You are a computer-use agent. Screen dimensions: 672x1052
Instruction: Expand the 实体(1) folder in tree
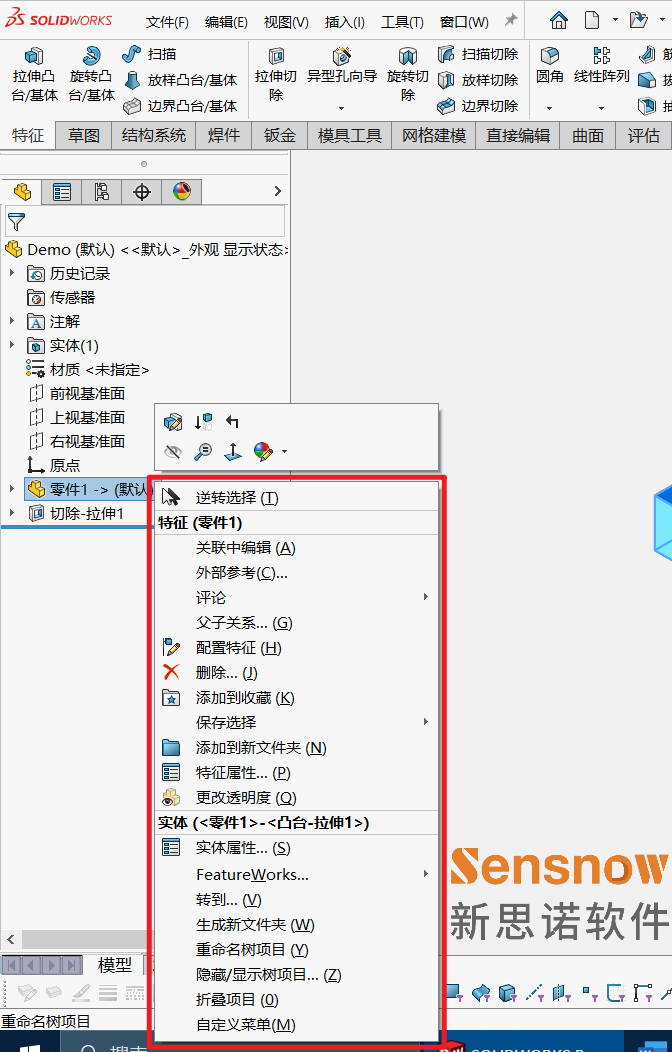click(12, 345)
